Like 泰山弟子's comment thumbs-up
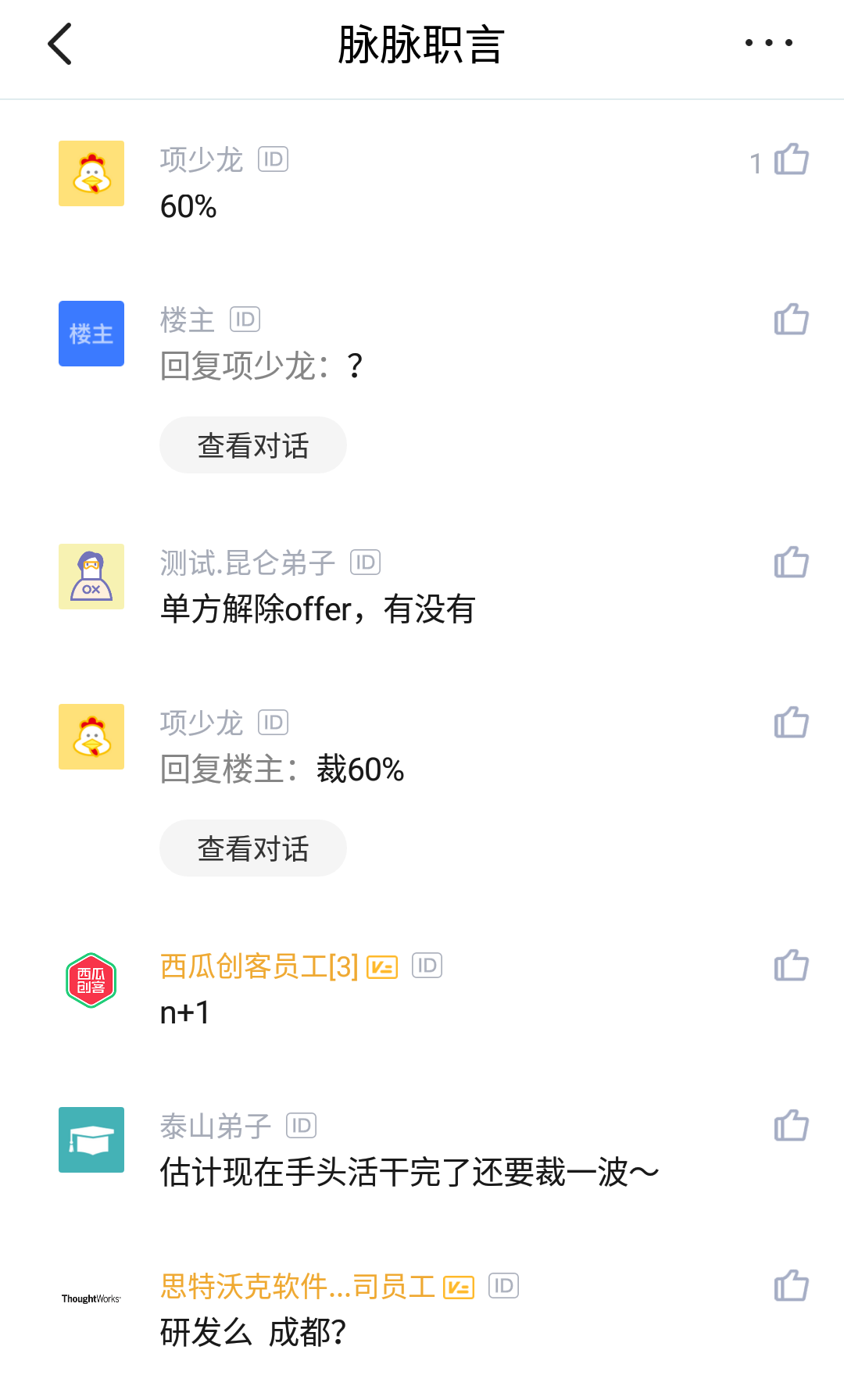 [x=791, y=1126]
